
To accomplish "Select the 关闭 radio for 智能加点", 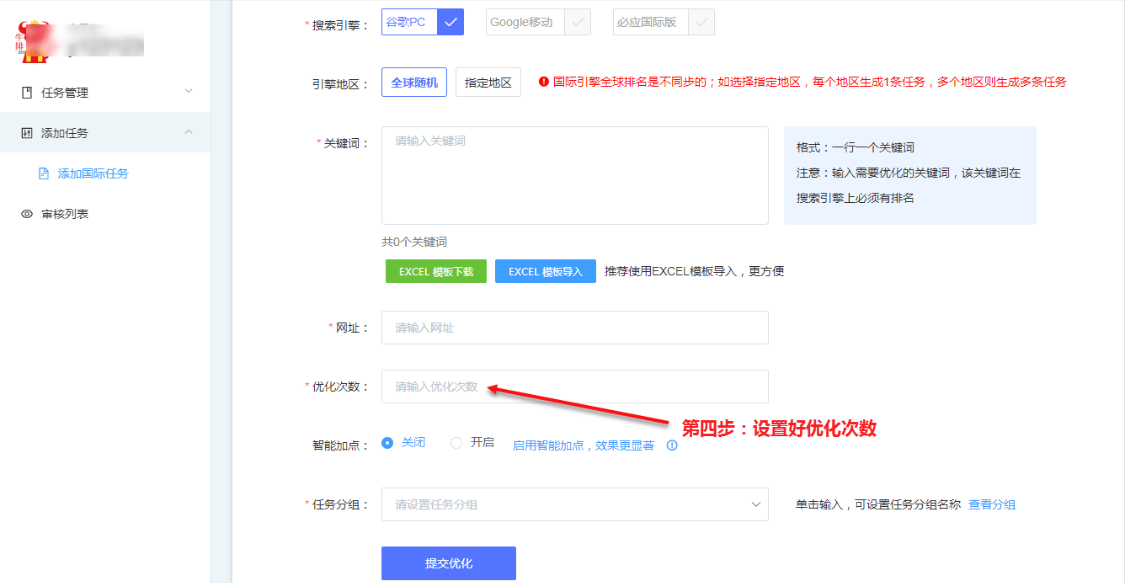I will click(x=388, y=443).
